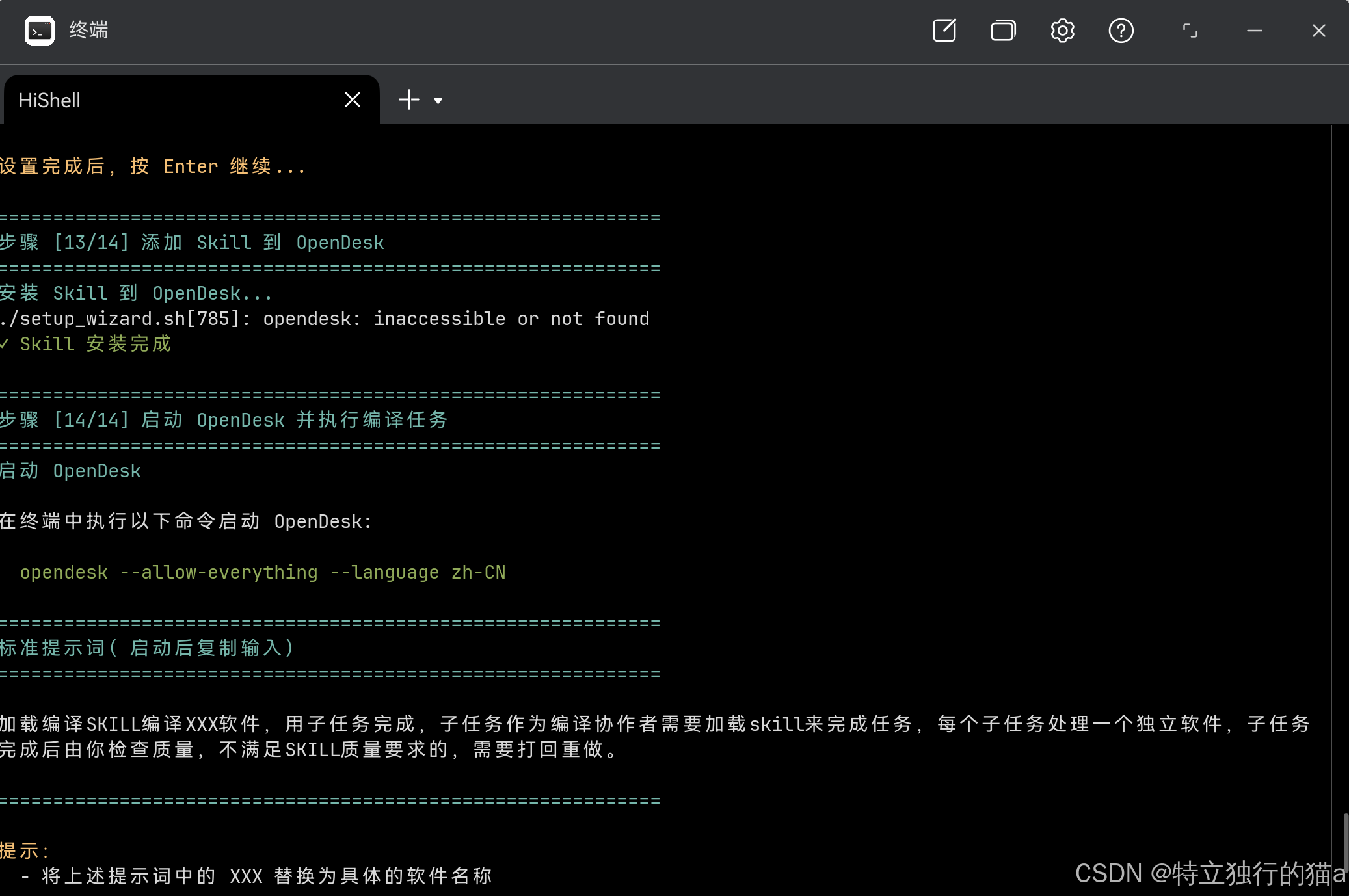Open terminal settings gear
The height and width of the screenshot is (896, 1349).
(1062, 31)
